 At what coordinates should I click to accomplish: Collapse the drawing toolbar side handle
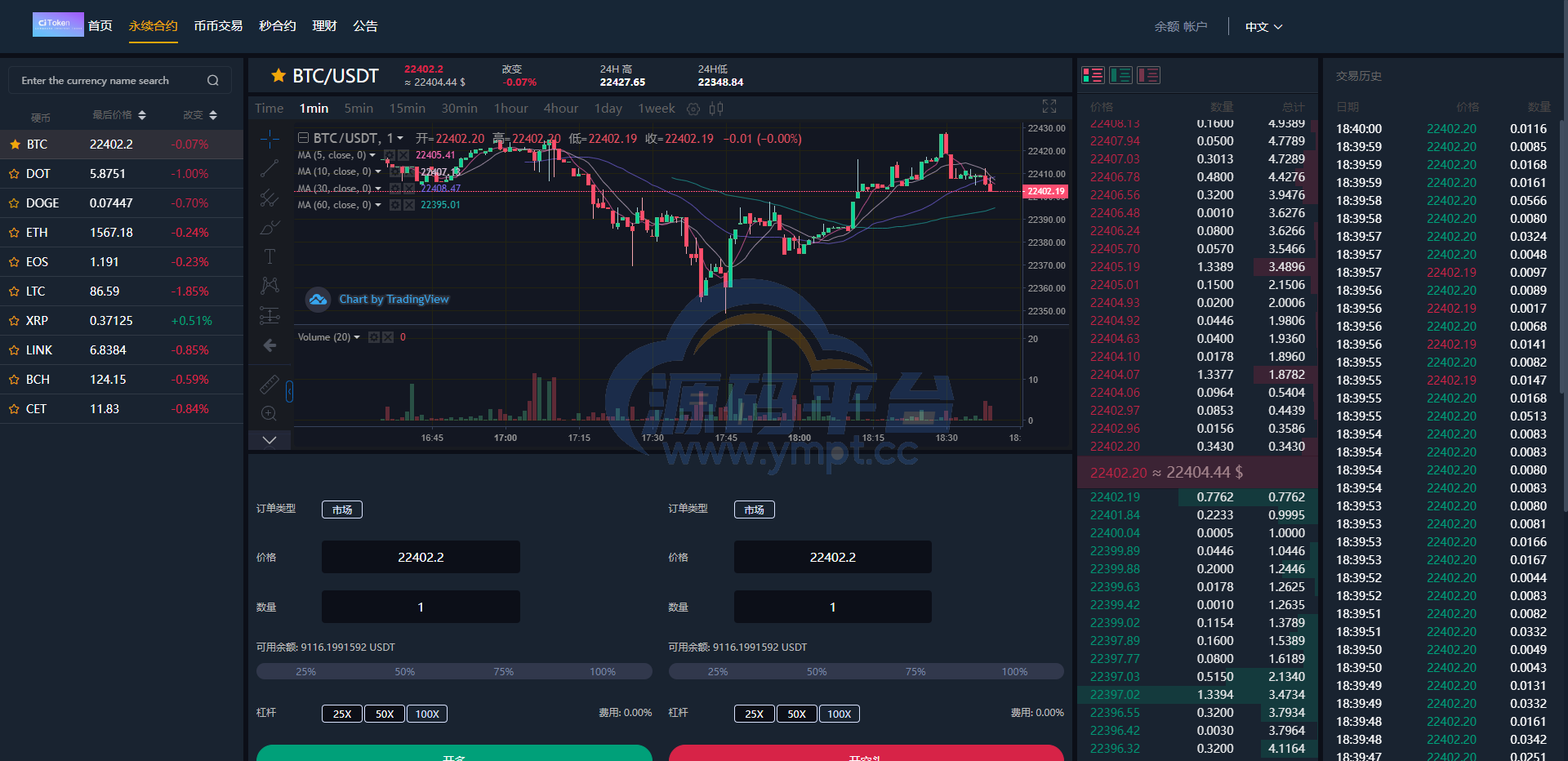point(289,392)
